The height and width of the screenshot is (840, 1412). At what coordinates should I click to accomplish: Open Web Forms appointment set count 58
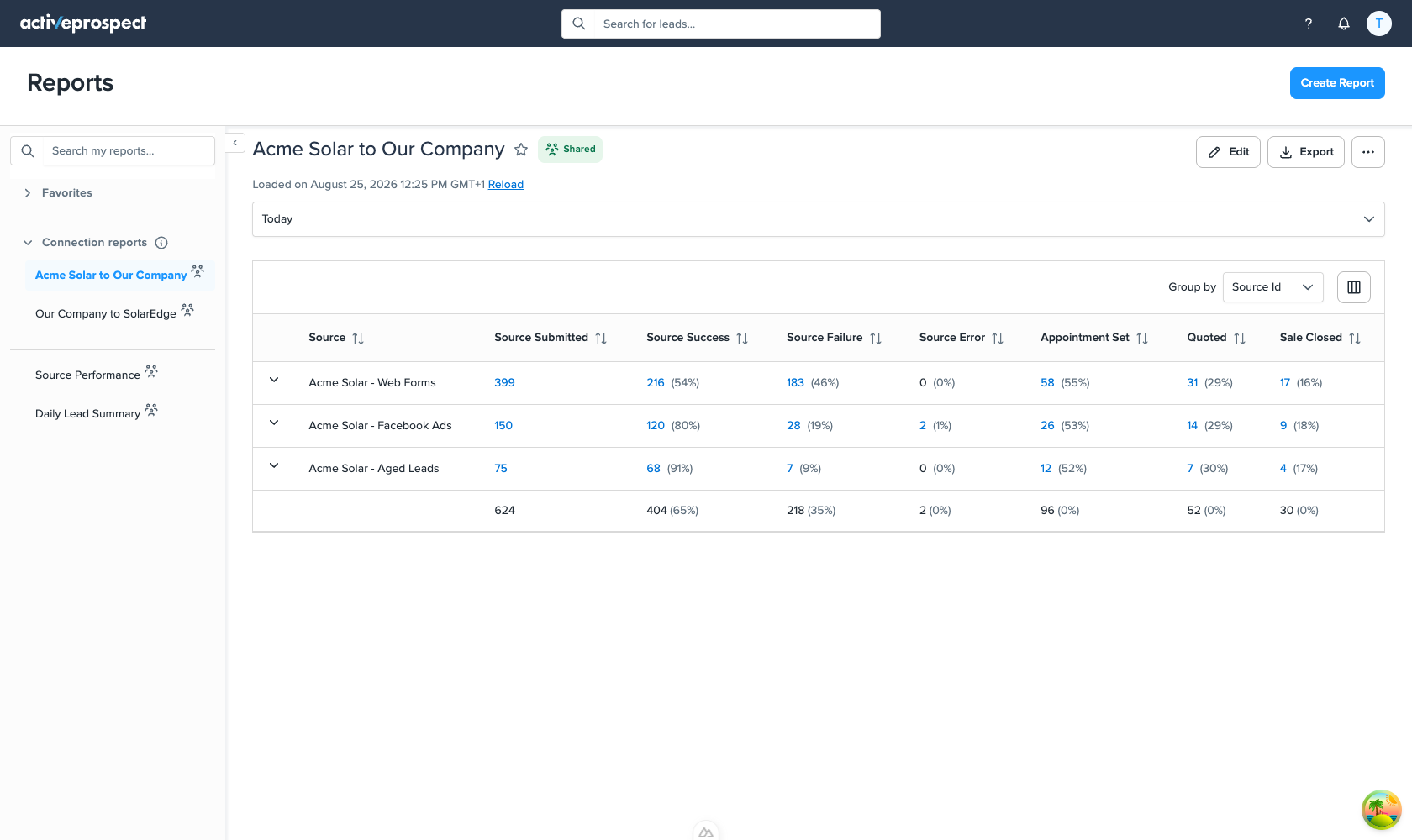[x=1047, y=383]
